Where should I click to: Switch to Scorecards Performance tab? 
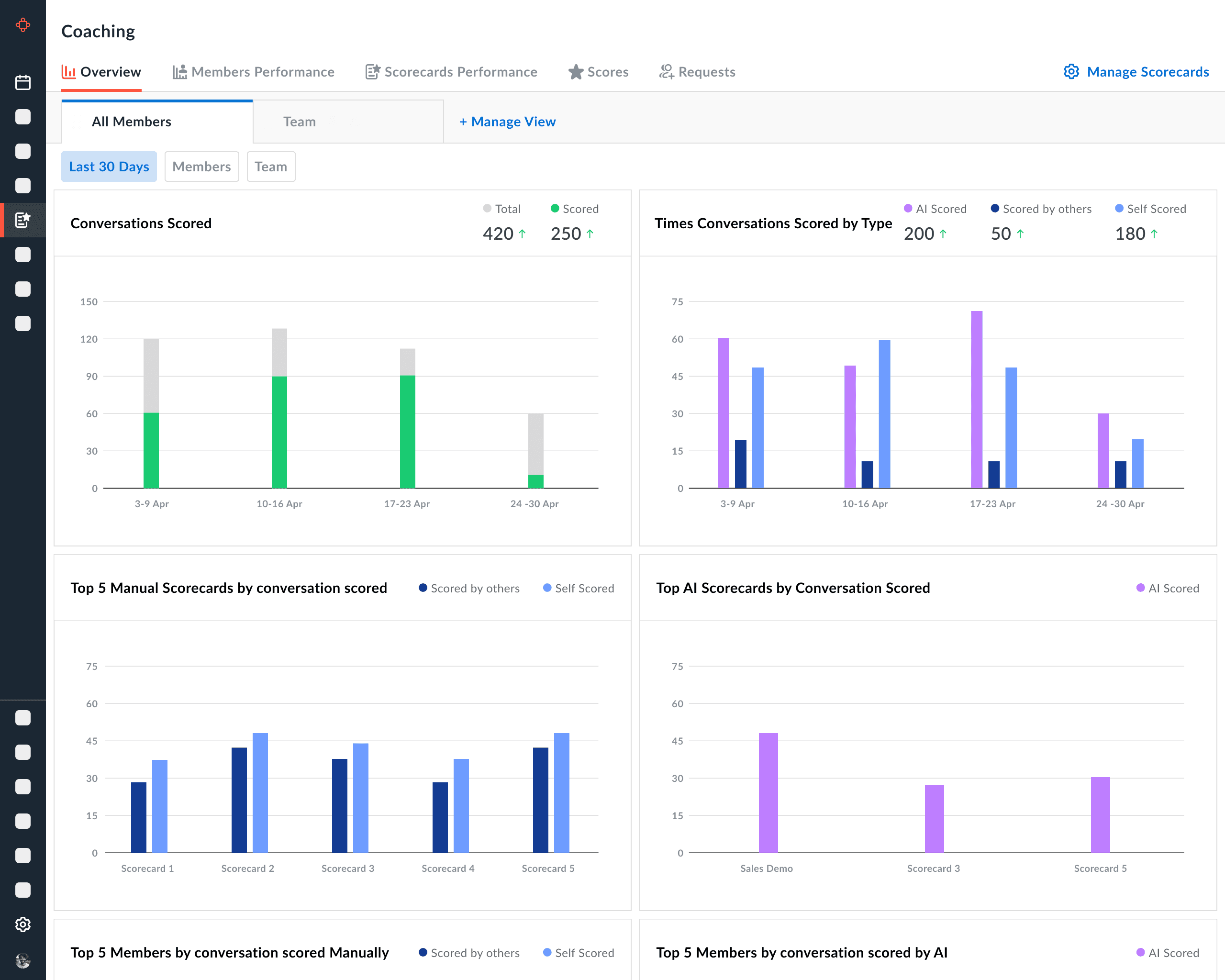pyautogui.click(x=451, y=72)
